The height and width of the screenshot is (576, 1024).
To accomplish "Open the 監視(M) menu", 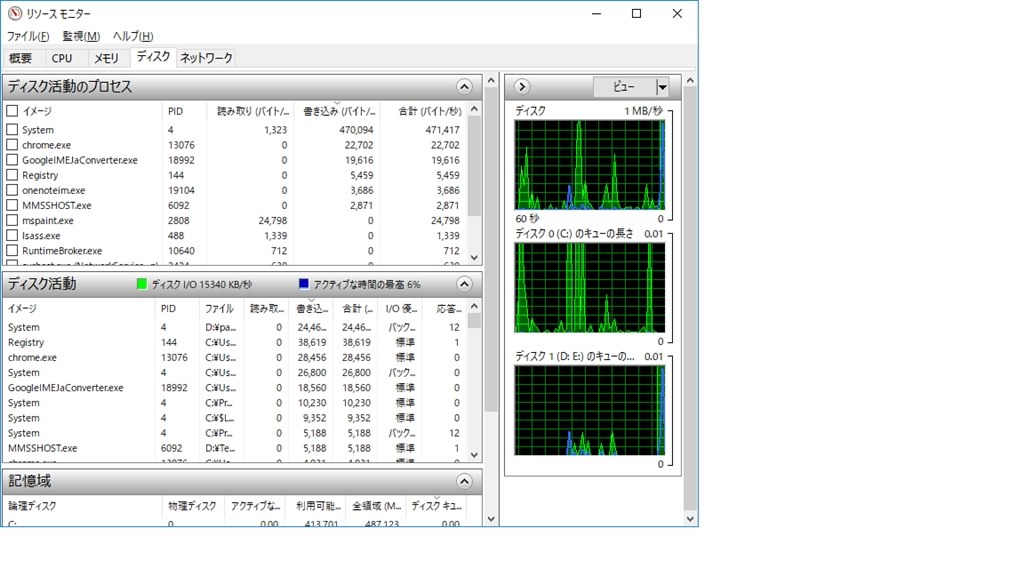I will [x=81, y=36].
